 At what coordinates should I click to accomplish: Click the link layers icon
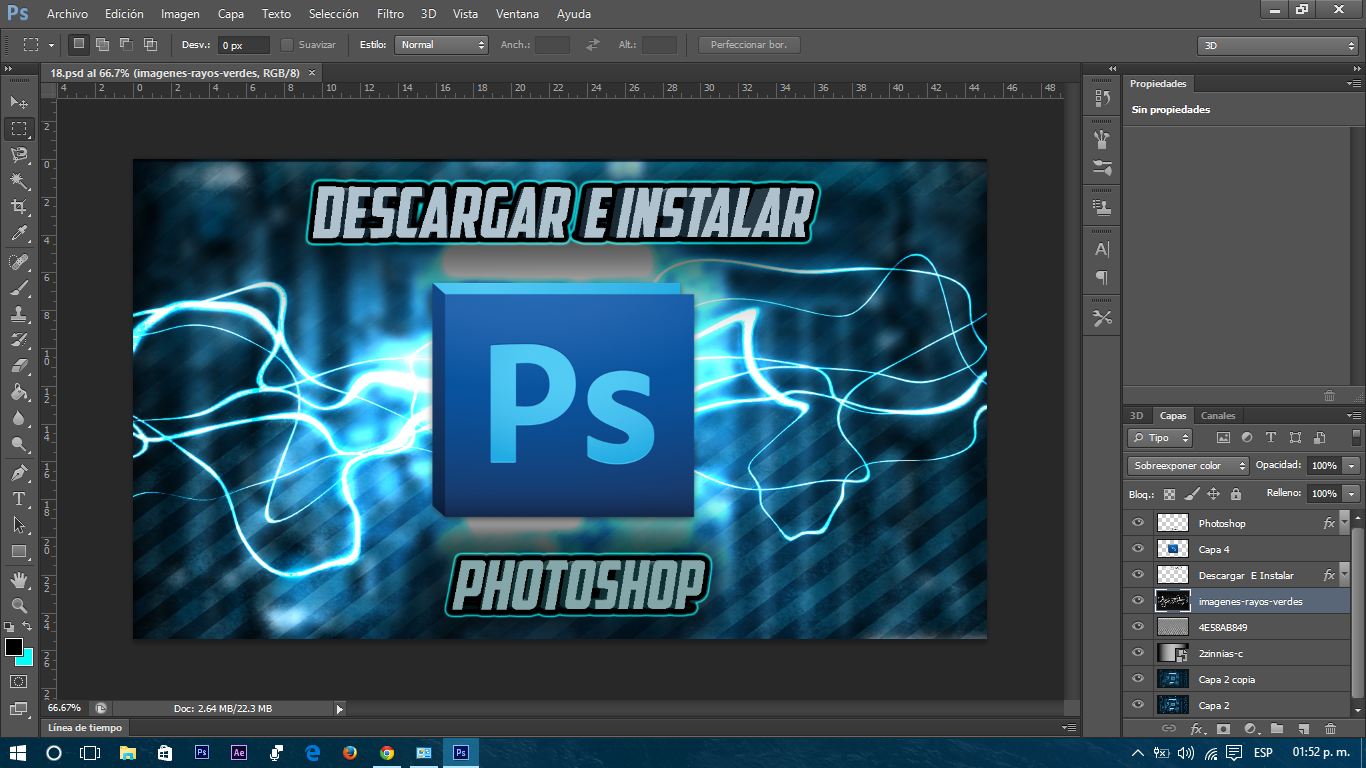(1168, 729)
